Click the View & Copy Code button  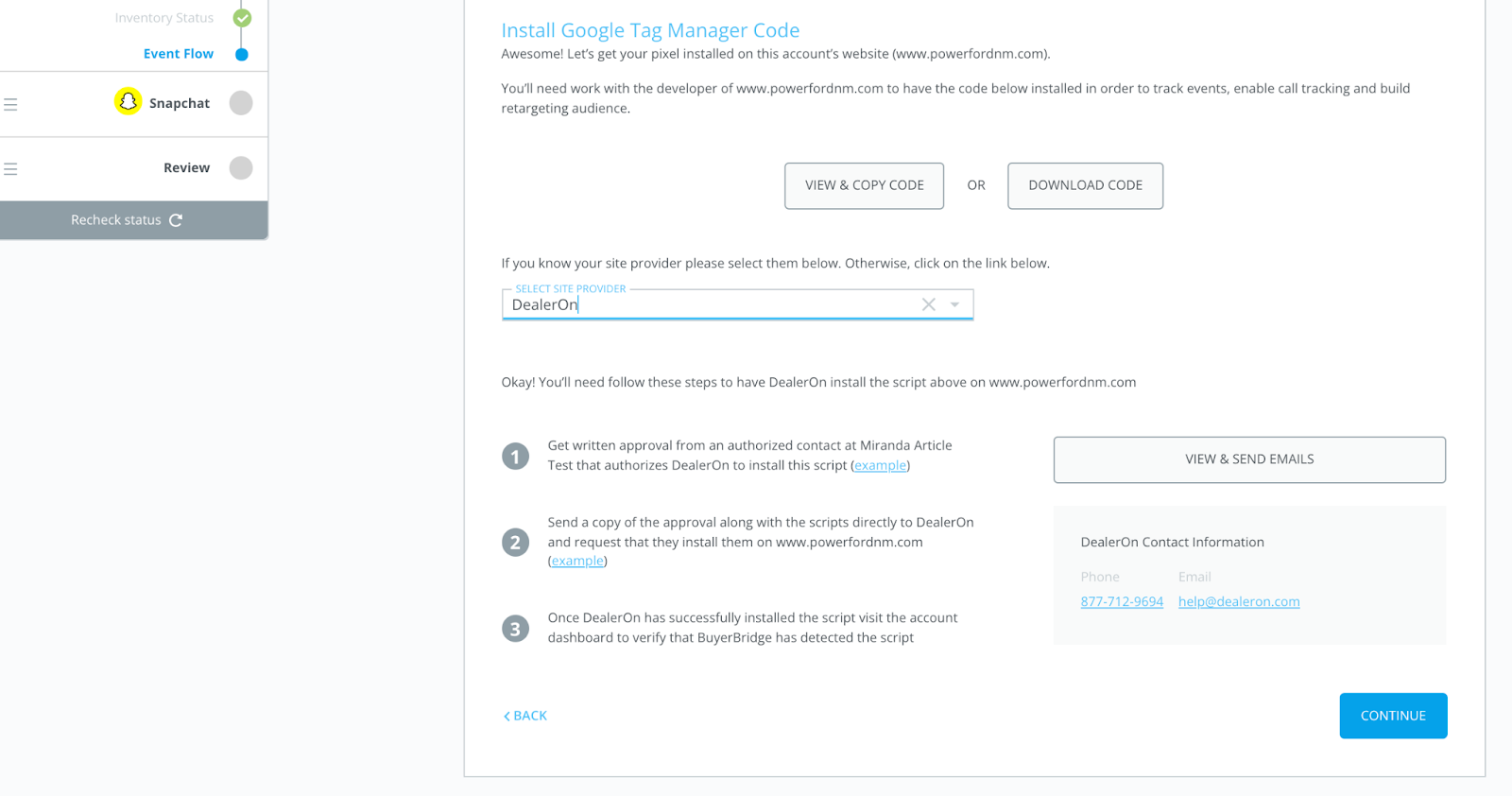tap(864, 186)
